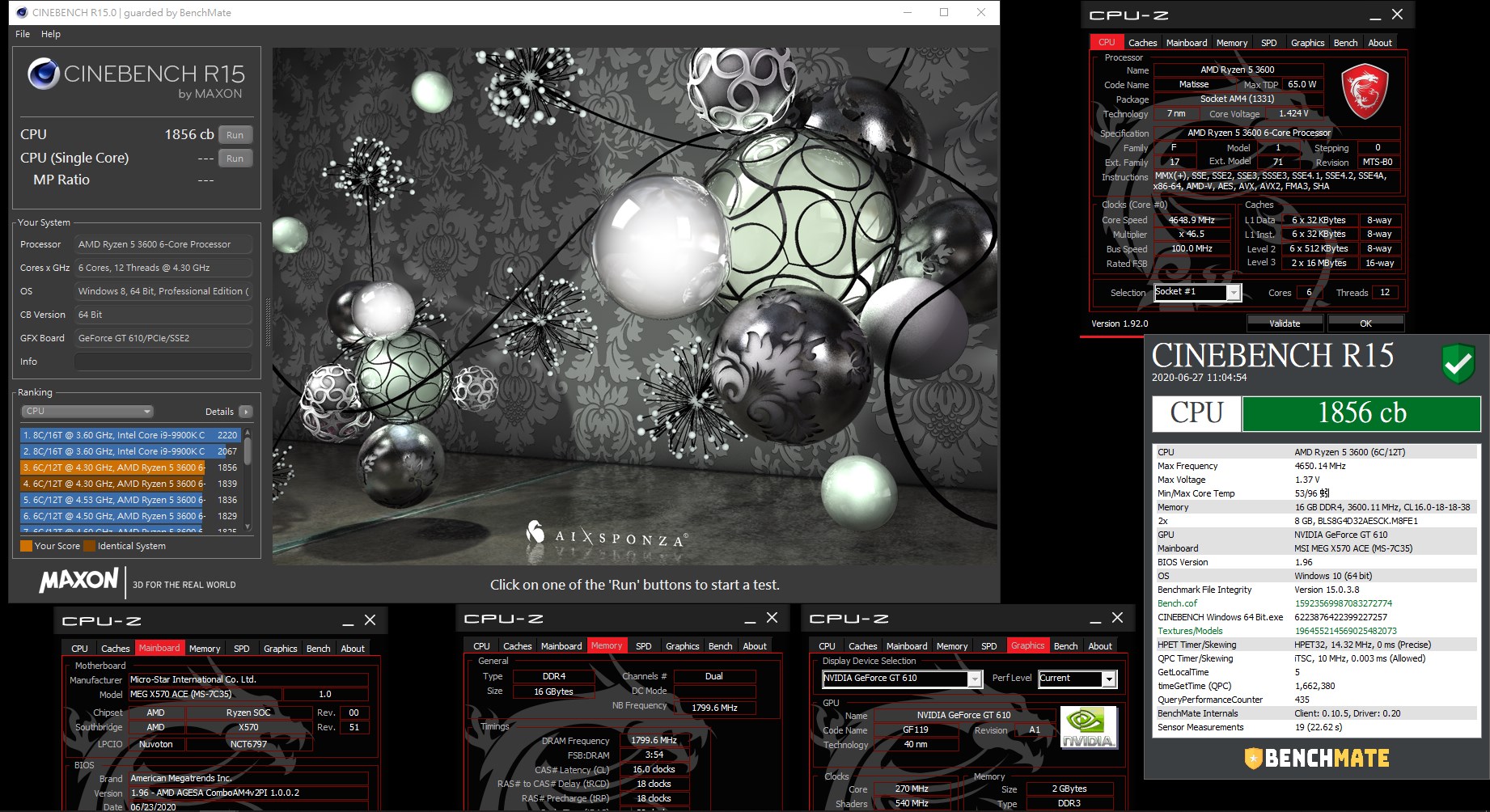Click the green BenchMate verification shield
This screenshot has width=1490, height=812.
1458,363
